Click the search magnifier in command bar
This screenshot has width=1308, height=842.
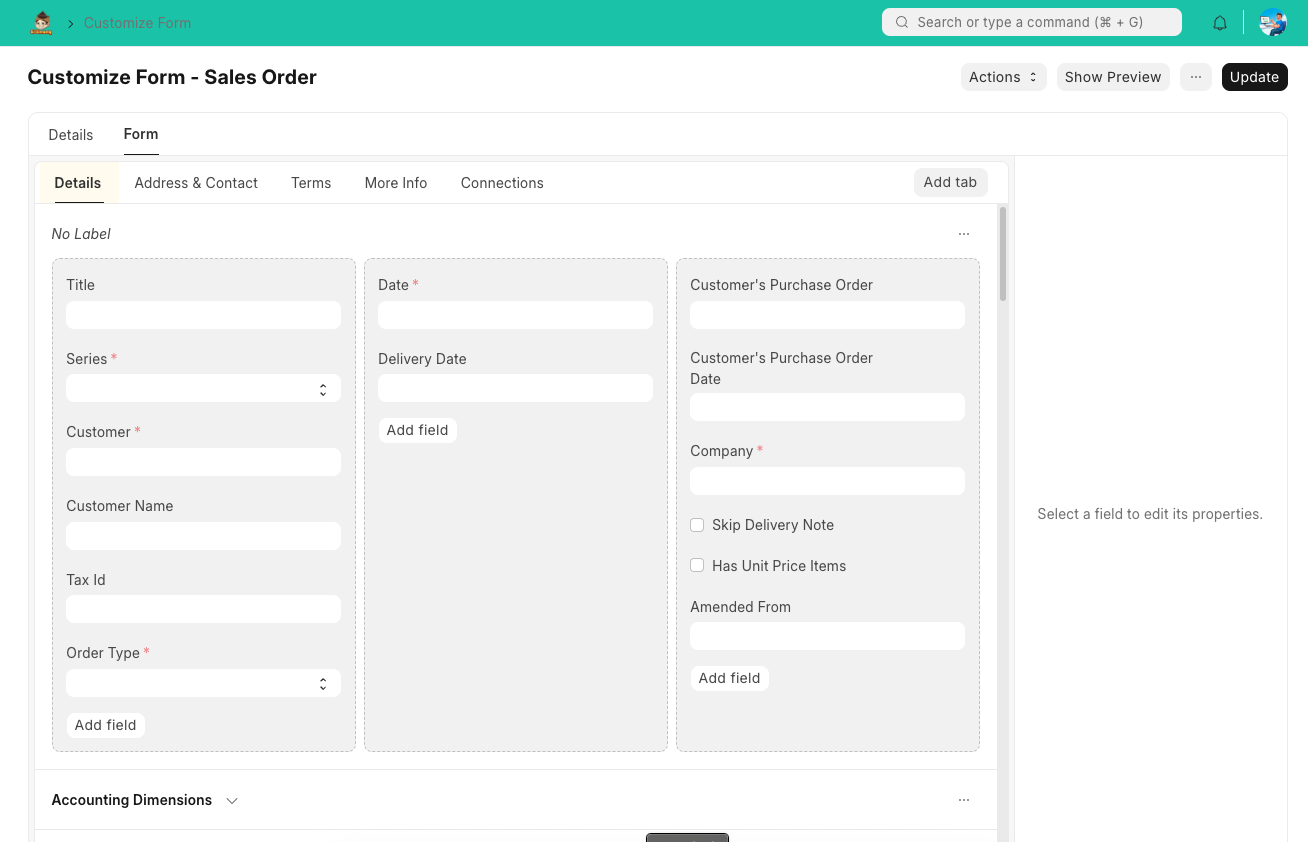coord(901,21)
